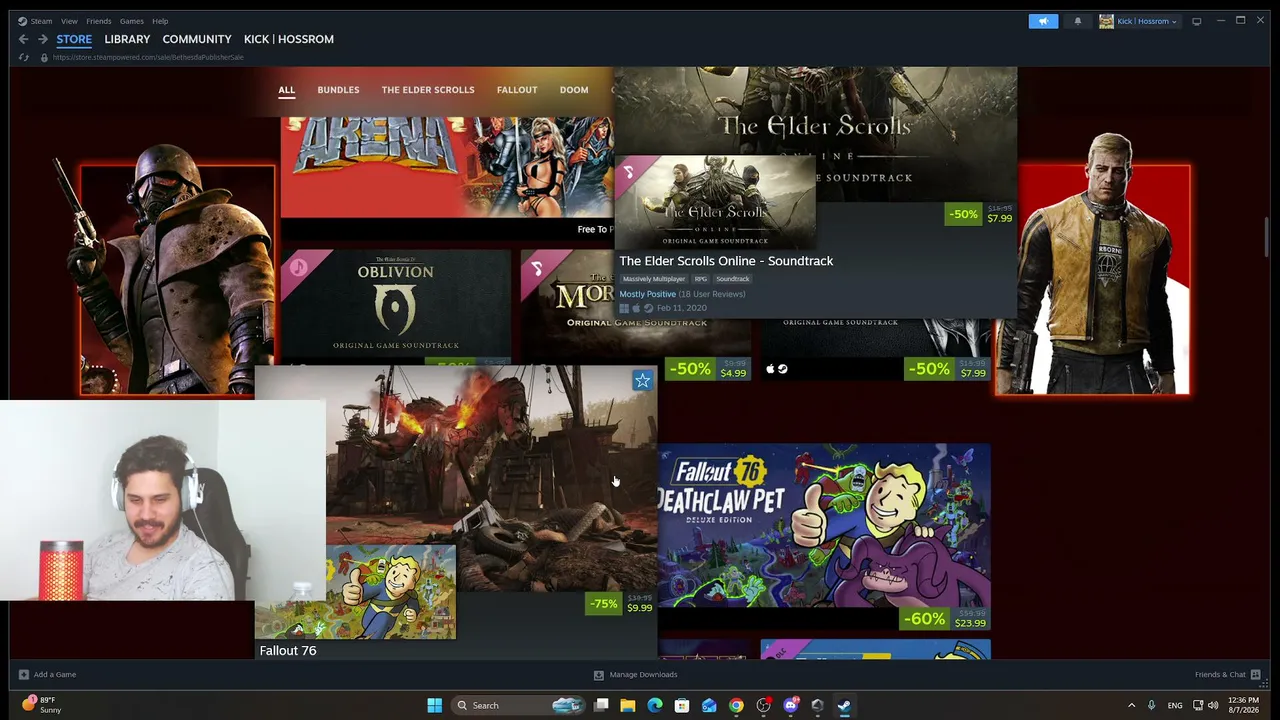
Task: Go back with the back arrow
Action: tap(23, 39)
